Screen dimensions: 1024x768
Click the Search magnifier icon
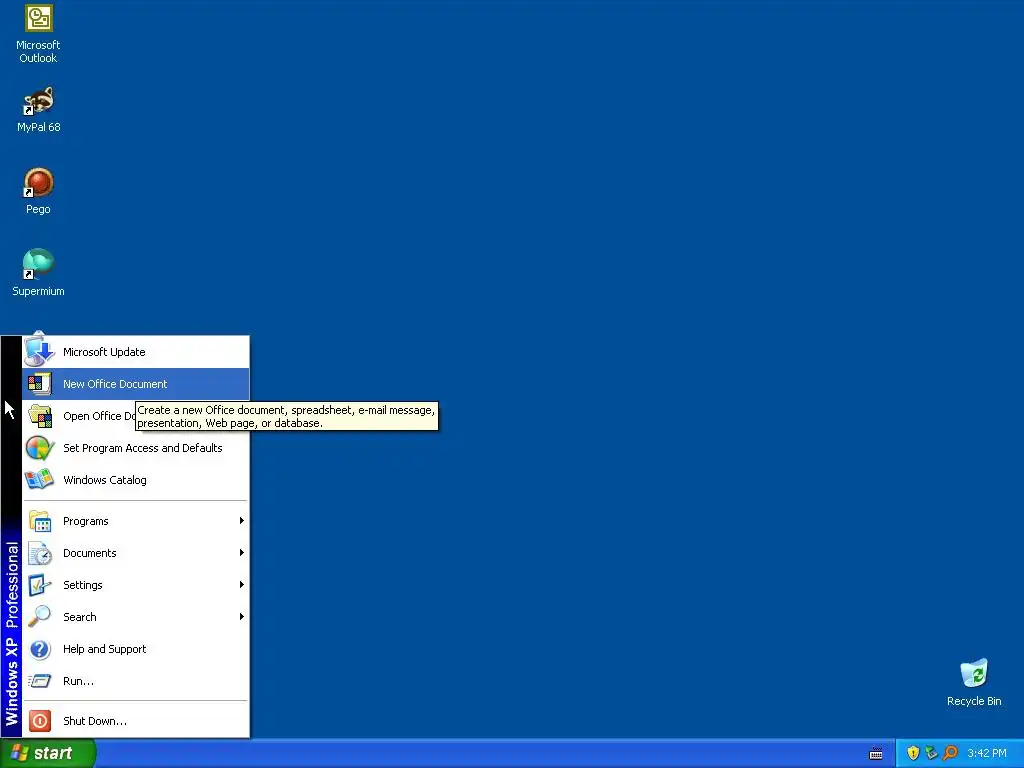(x=39, y=617)
